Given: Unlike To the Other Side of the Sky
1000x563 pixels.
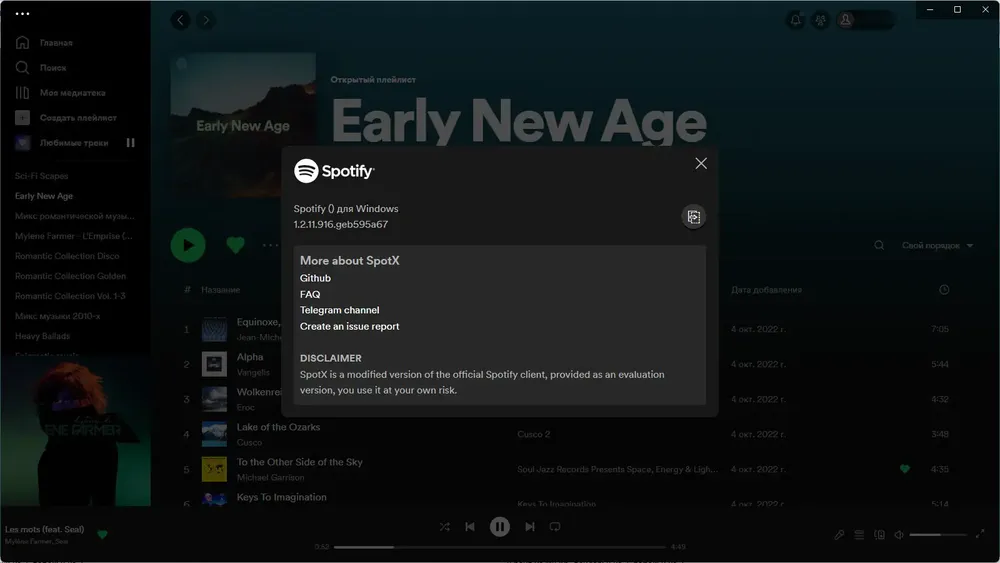Looking at the screenshot, I should 904,469.
